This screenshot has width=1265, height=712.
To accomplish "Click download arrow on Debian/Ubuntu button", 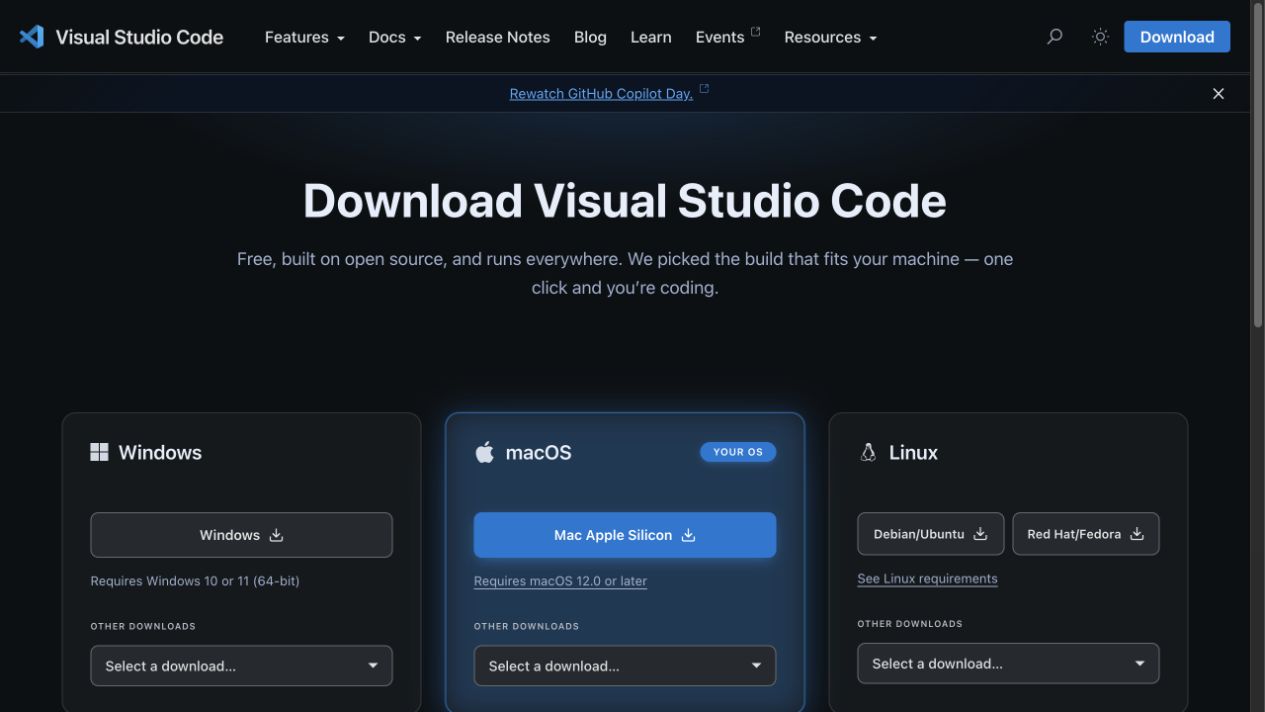I will [x=980, y=534].
